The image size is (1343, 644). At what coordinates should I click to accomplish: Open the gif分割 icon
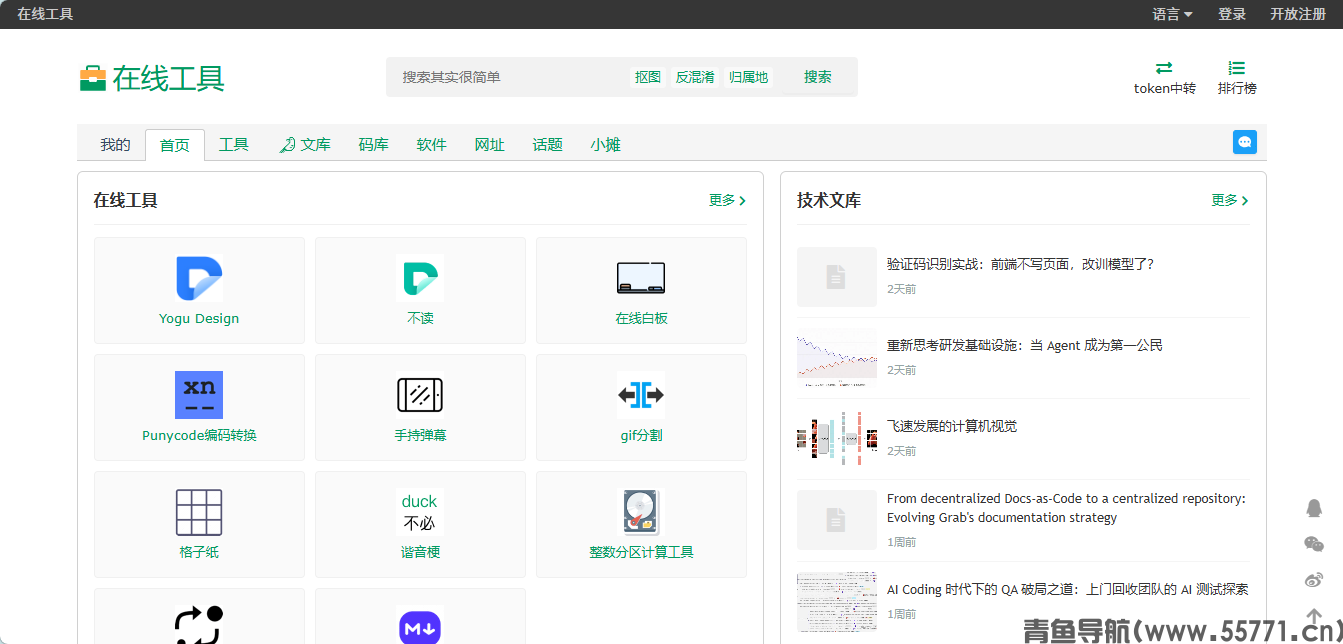point(641,395)
